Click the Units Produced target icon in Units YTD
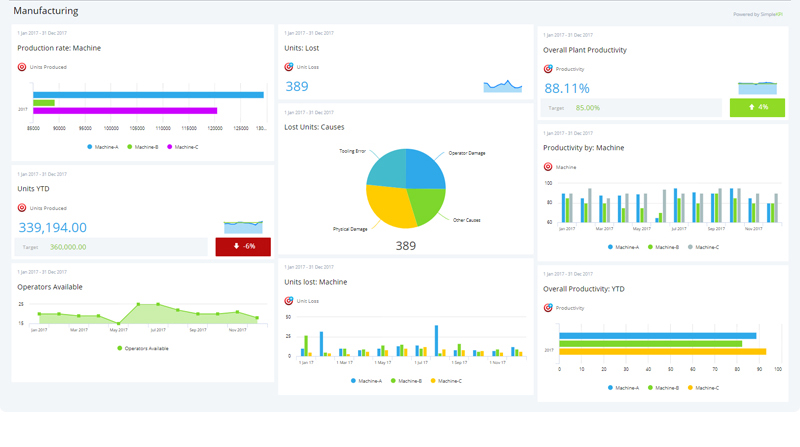This screenshot has height=447, width=800. [x=22, y=208]
